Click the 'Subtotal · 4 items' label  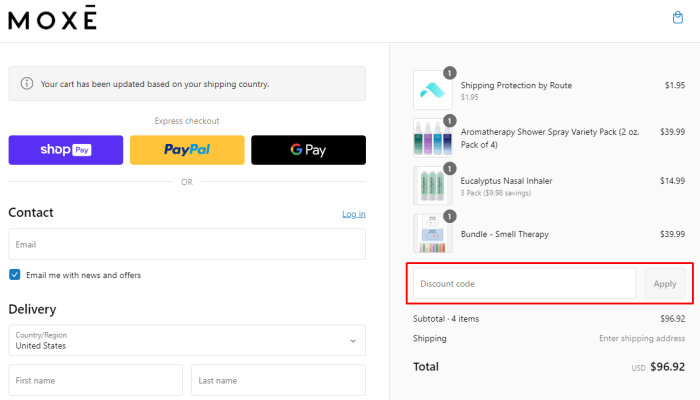[x=446, y=319]
